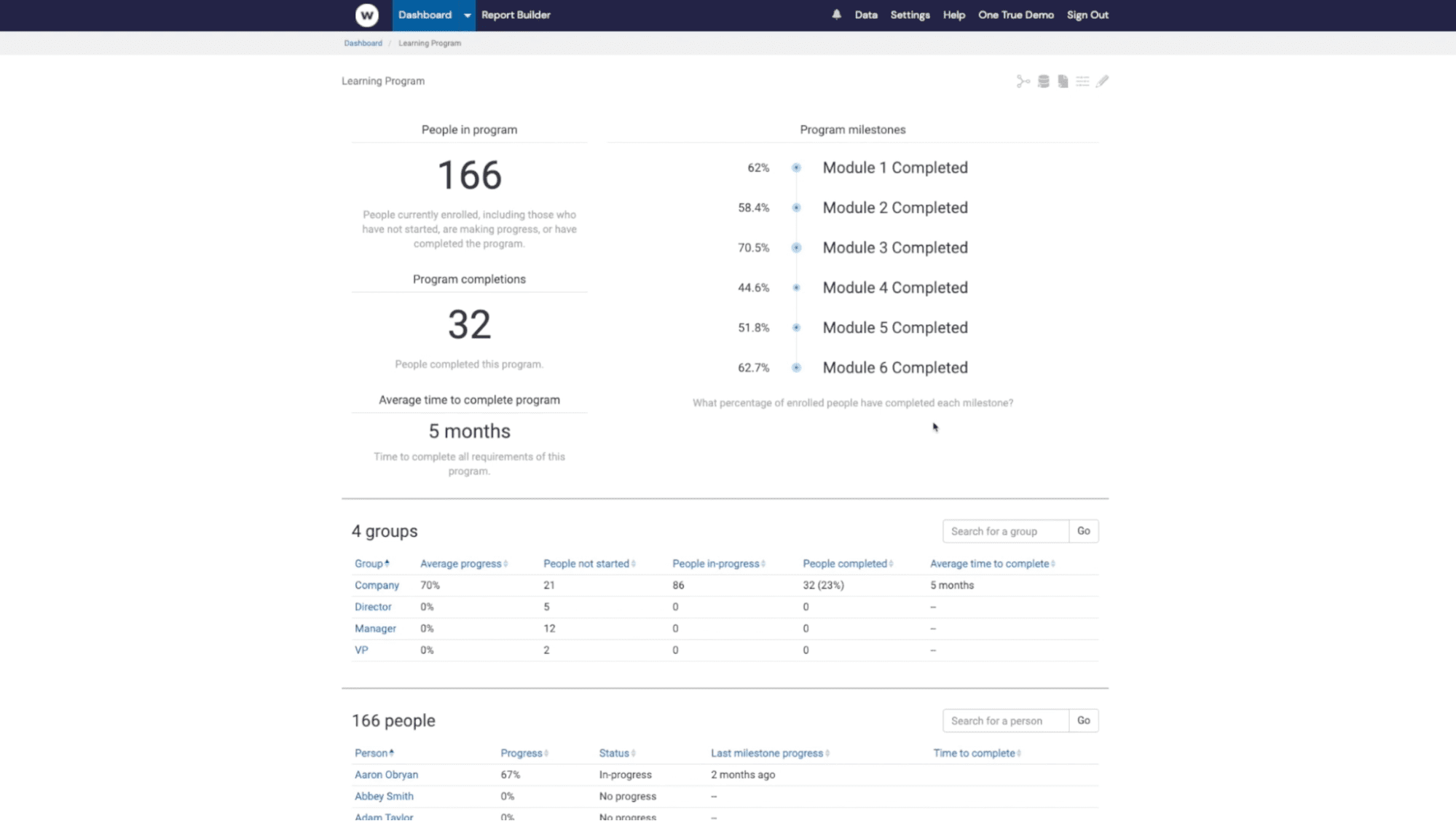Open the Help menu
This screenshot has height=821, width=1456.
953,15
